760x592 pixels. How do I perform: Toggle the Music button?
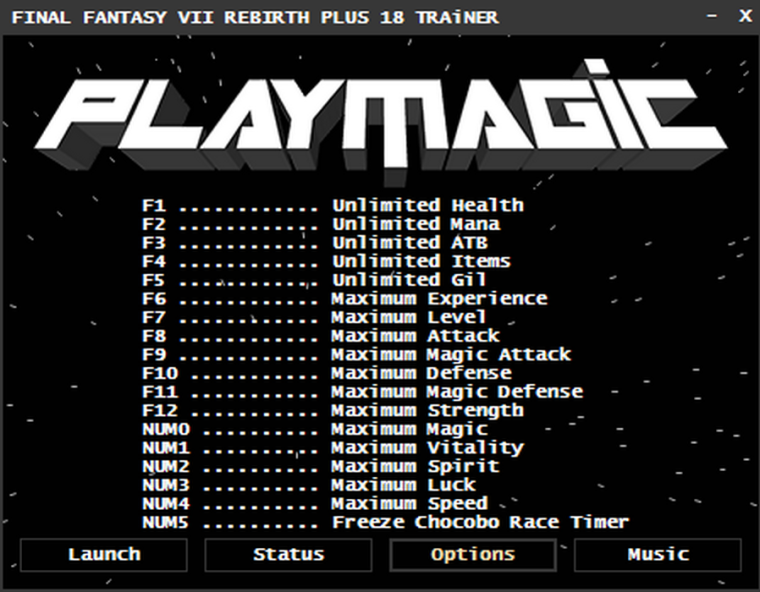click(x=658, y=555)
